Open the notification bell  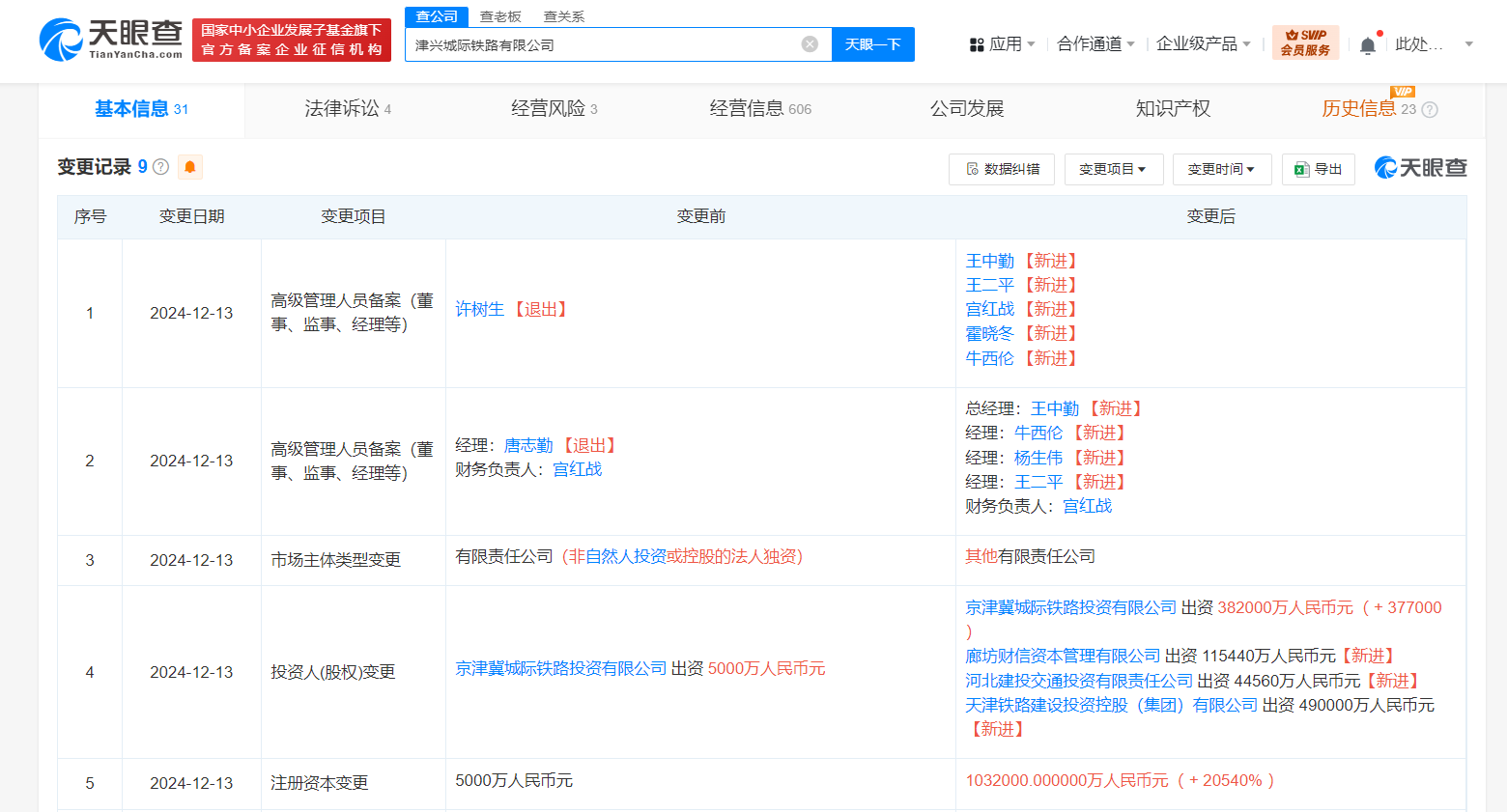point(1367,45)
